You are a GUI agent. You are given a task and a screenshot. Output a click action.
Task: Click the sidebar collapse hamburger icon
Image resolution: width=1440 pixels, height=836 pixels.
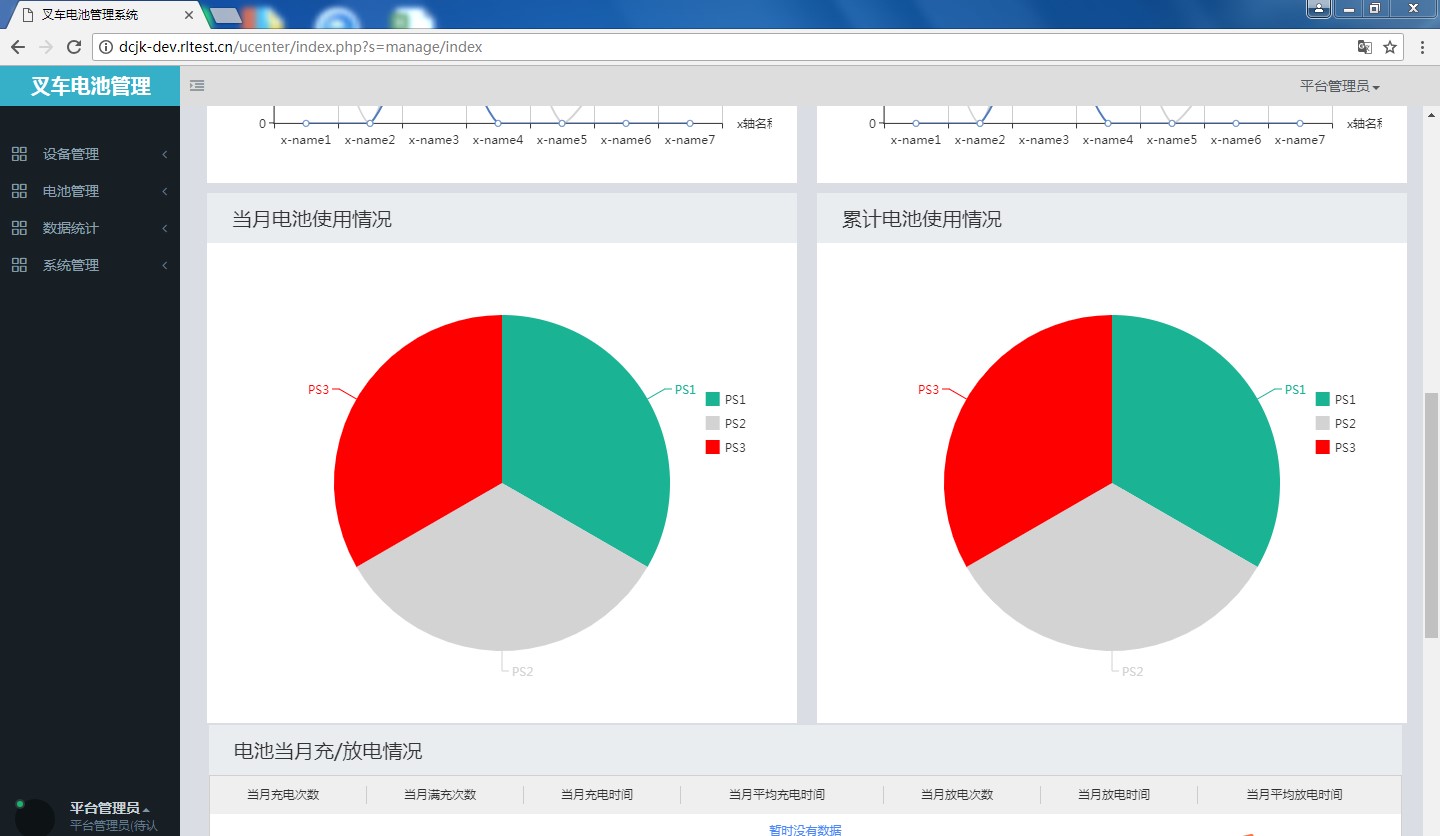[197, 86]
